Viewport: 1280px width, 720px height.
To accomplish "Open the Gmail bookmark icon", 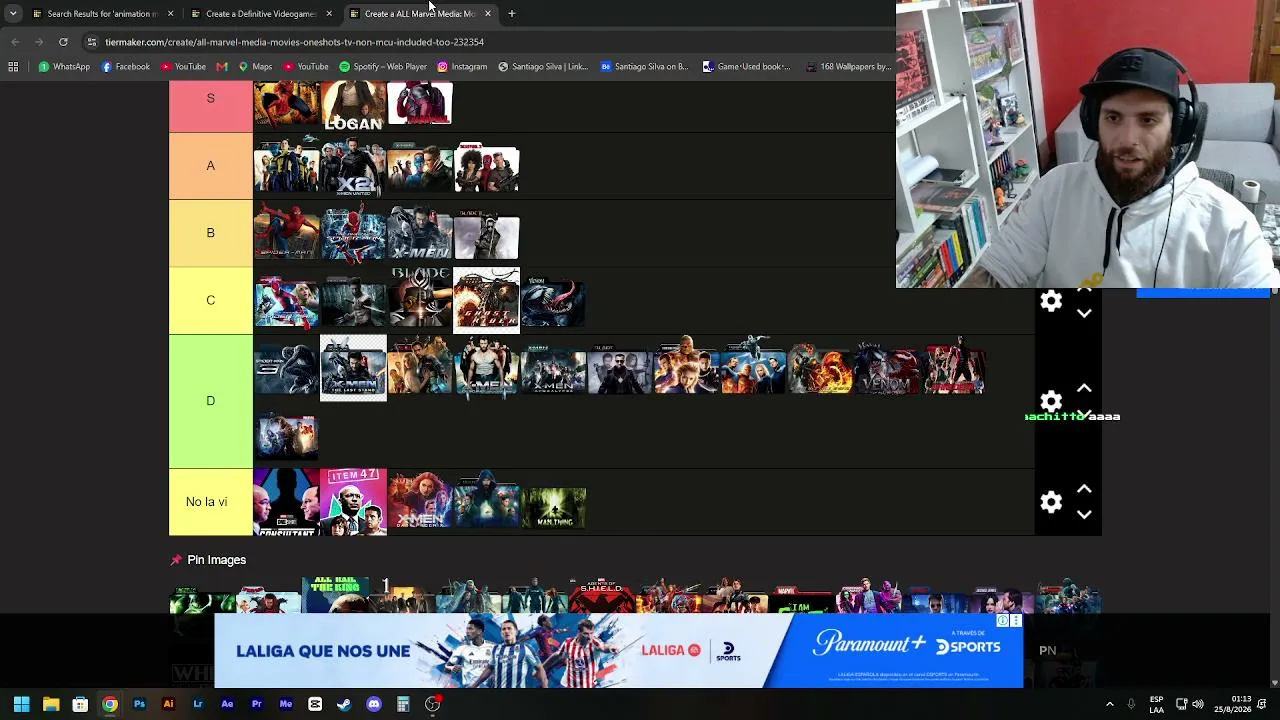I will (x=222, y=67).
